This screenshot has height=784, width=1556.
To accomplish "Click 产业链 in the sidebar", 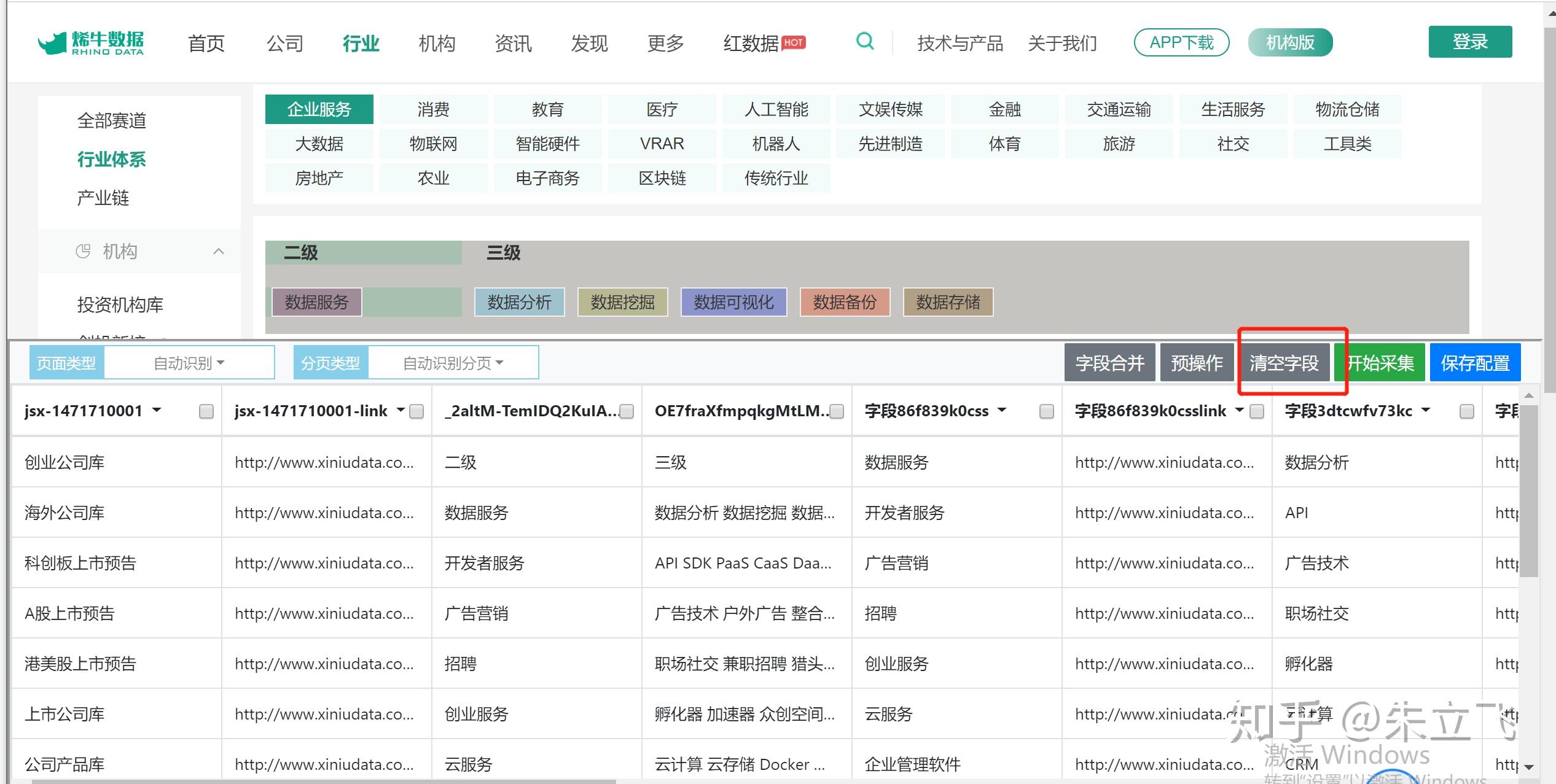I will pyautogui.click(x=103, y=198).
